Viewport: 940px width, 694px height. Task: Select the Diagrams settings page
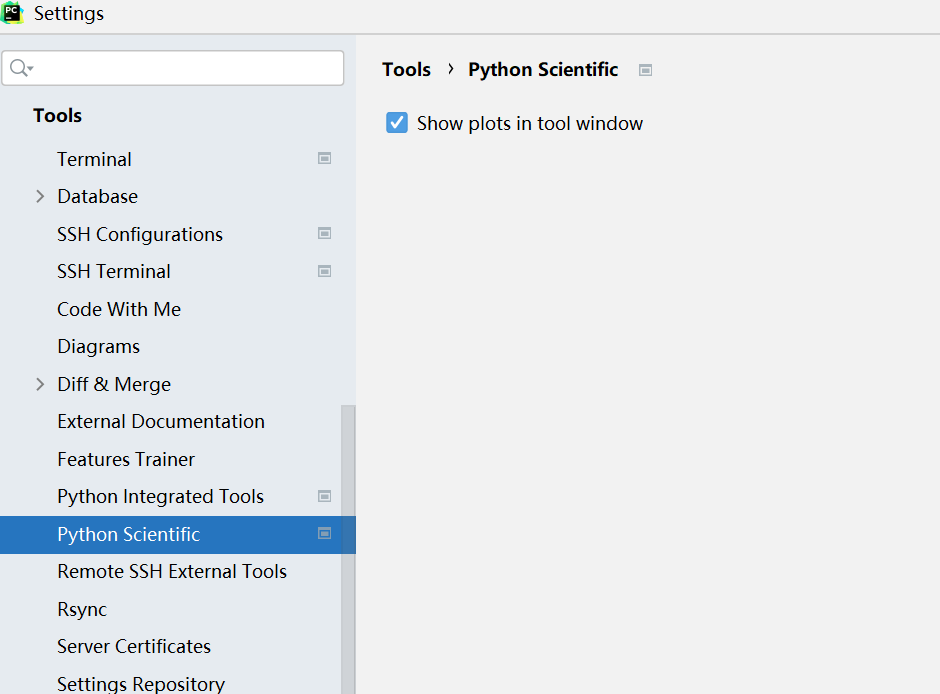tap(98, 346)
